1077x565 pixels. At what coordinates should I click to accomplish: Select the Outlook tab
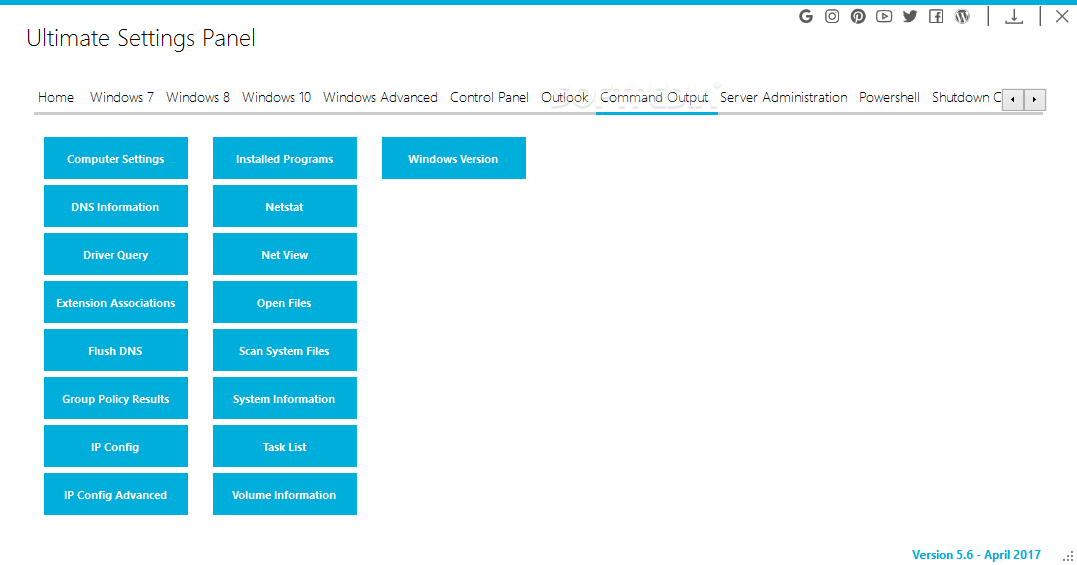click(565, 97)
